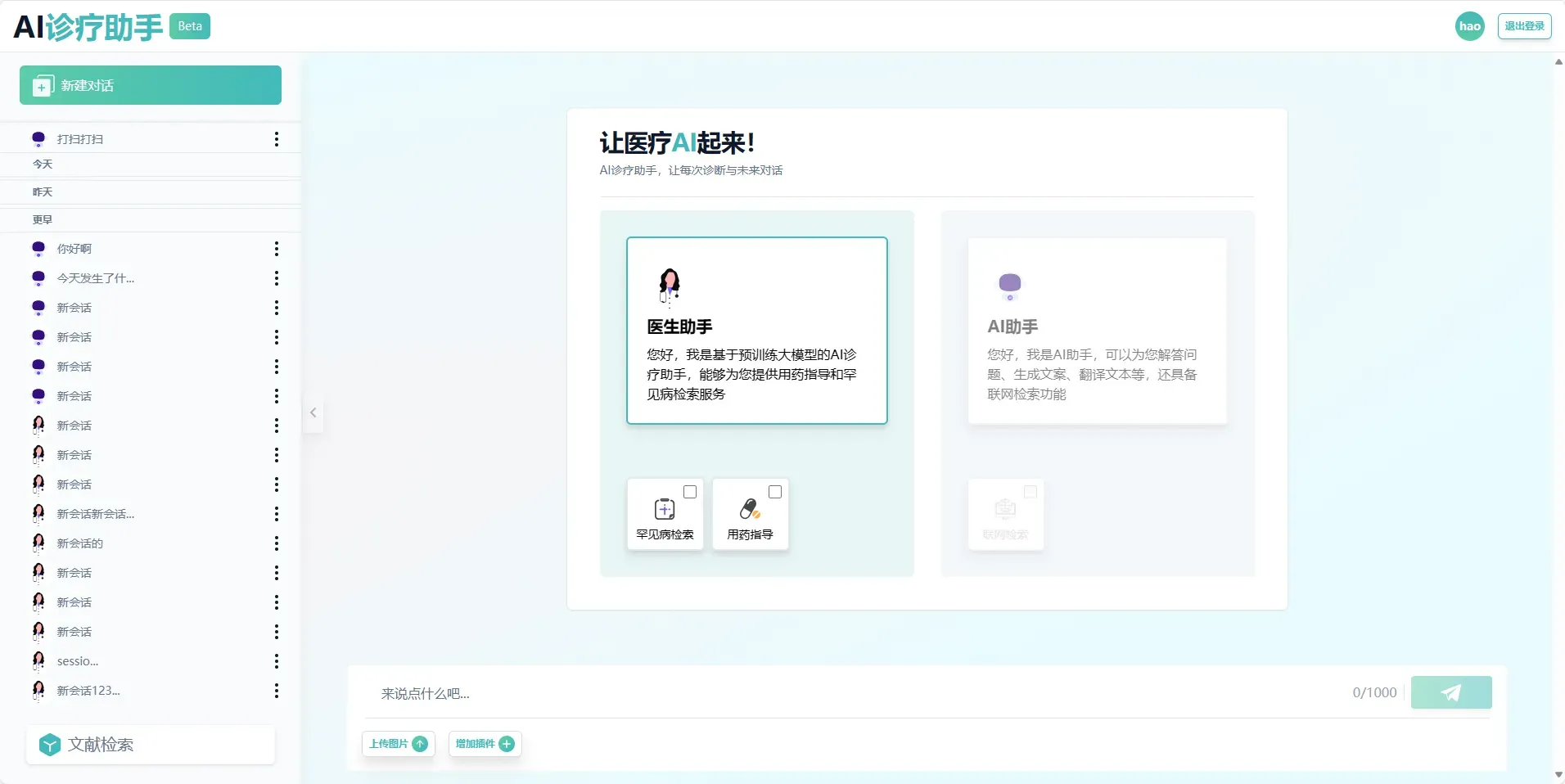Screen dimensions: 1565x784
Task: Click the 退出登录 button
Action: pyautogui.click(x=1523, y=25)
